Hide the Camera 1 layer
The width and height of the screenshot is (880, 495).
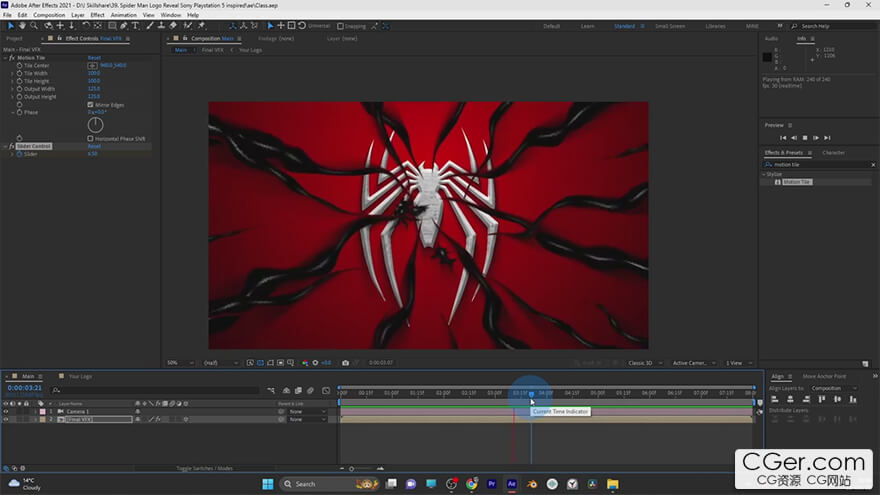(x=6, y=411)
